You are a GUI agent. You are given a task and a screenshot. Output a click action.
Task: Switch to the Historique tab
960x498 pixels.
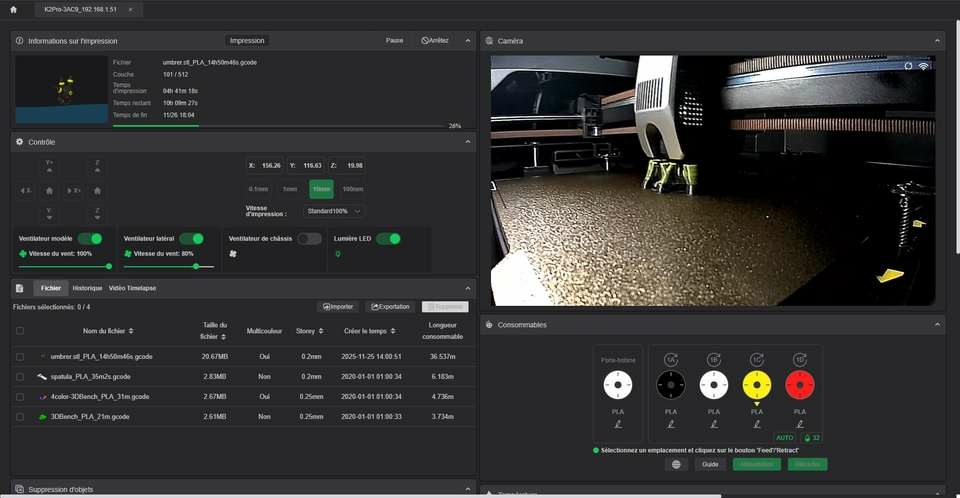pyautogui.click(x=87, y=288)
